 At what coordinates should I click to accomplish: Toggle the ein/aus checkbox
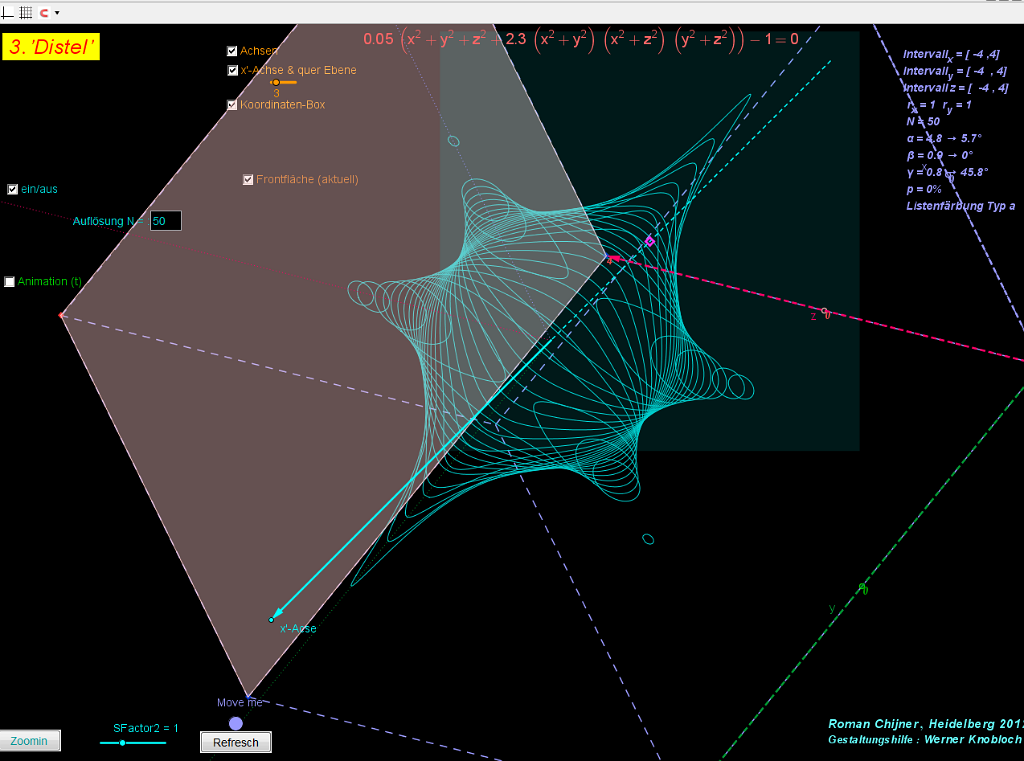tap(13, 189)
